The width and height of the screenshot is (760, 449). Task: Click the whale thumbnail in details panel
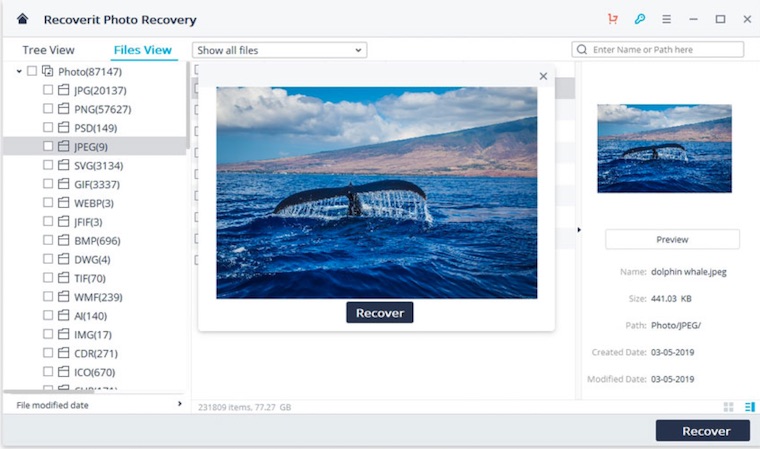(664, 148)
